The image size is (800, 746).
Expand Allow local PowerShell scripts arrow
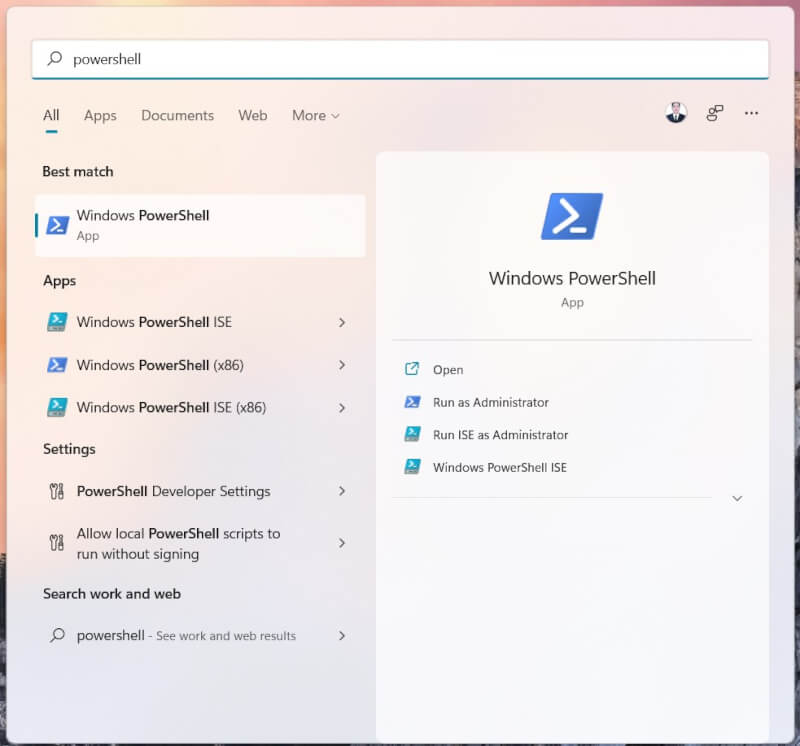click(342, 543)
